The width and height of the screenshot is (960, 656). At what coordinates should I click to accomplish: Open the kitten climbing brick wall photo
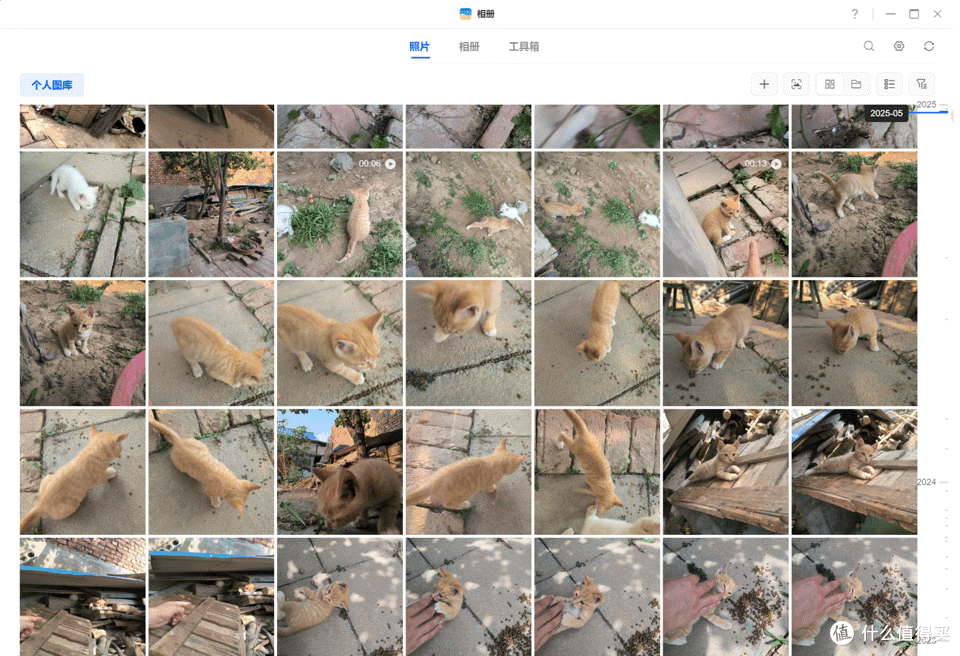click(x=597, y=472)
